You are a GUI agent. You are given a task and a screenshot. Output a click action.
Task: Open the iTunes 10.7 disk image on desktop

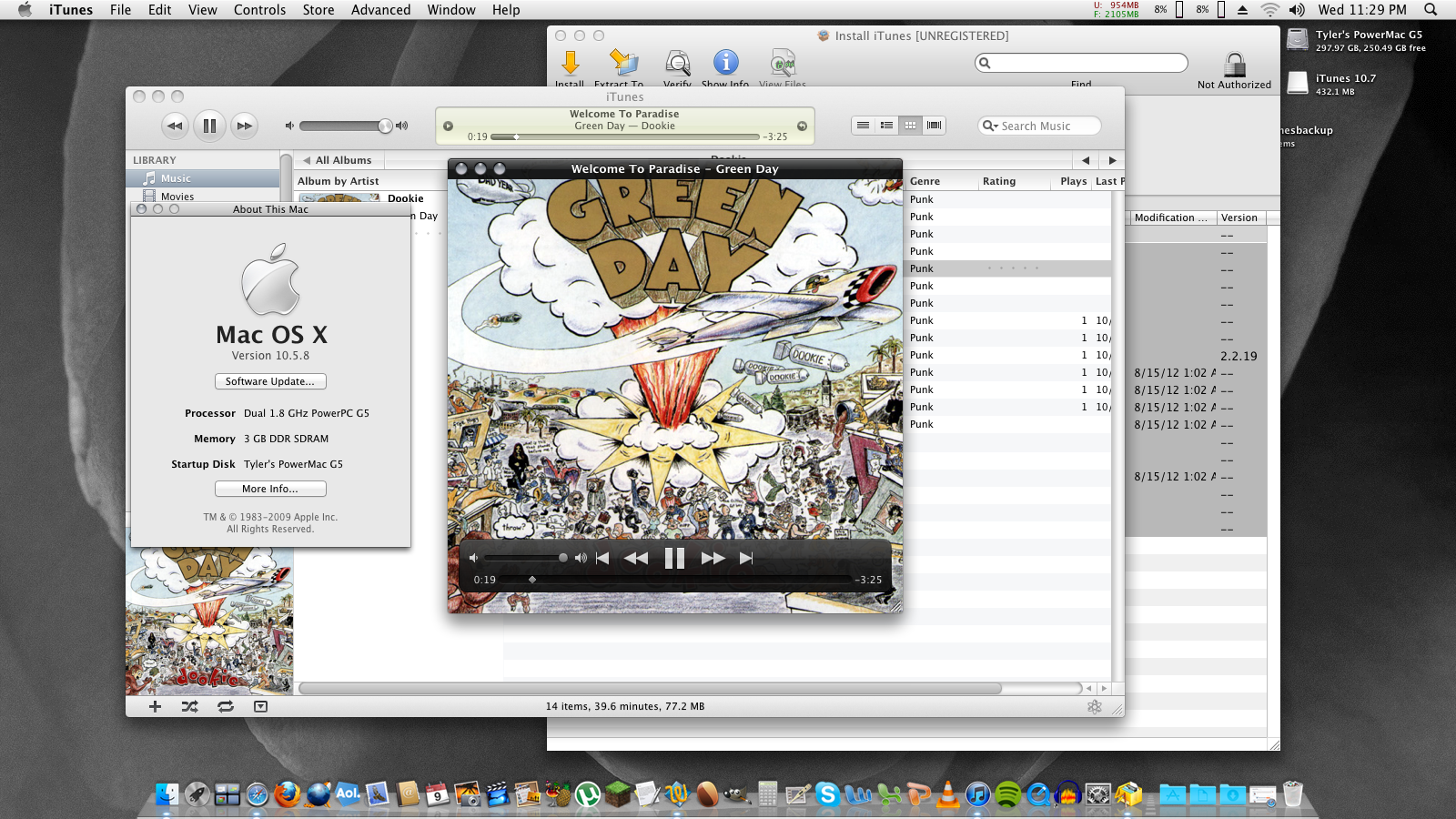coord(1298,84)
